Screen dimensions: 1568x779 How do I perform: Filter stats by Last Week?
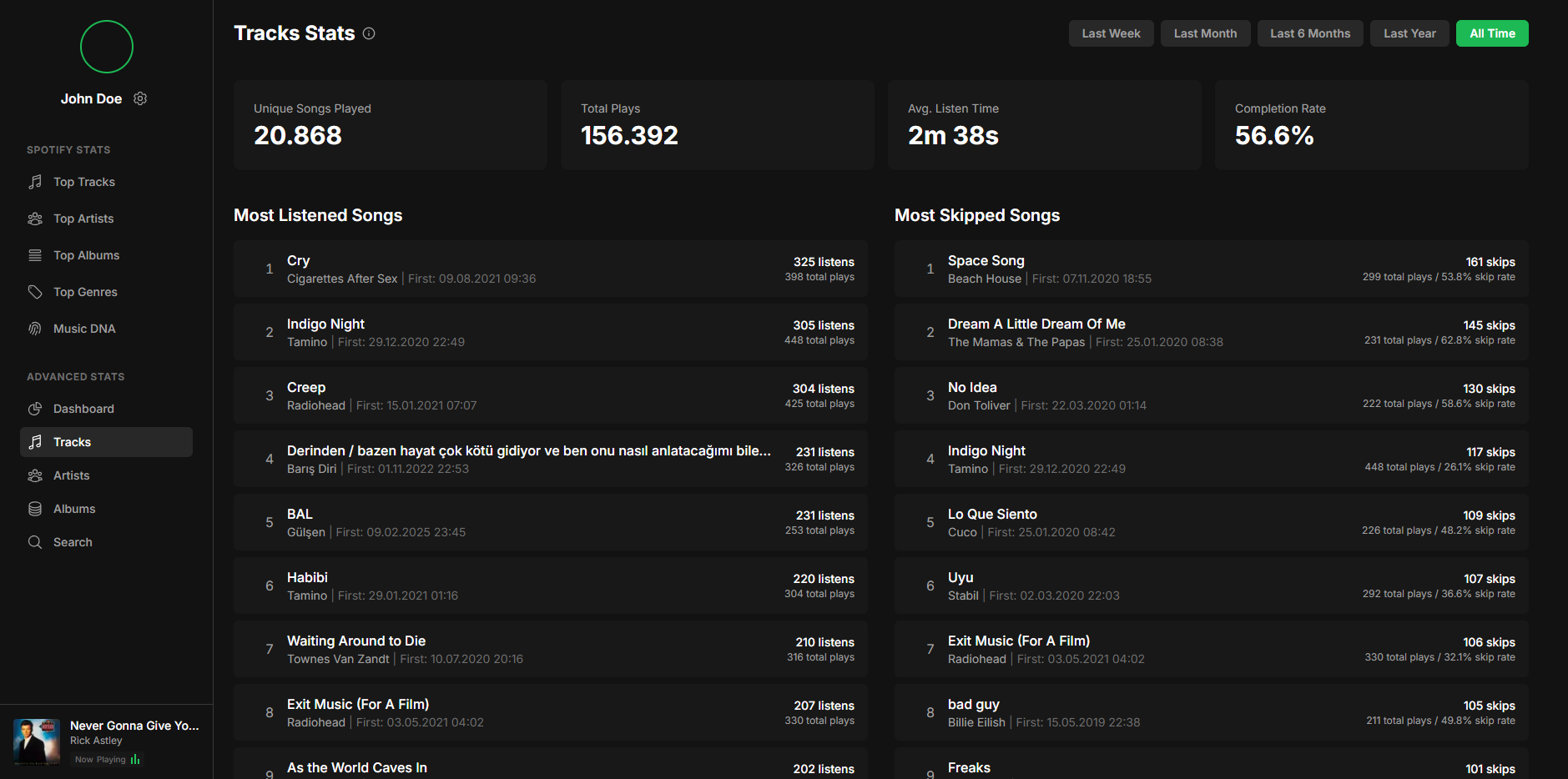click(1111, 33)
